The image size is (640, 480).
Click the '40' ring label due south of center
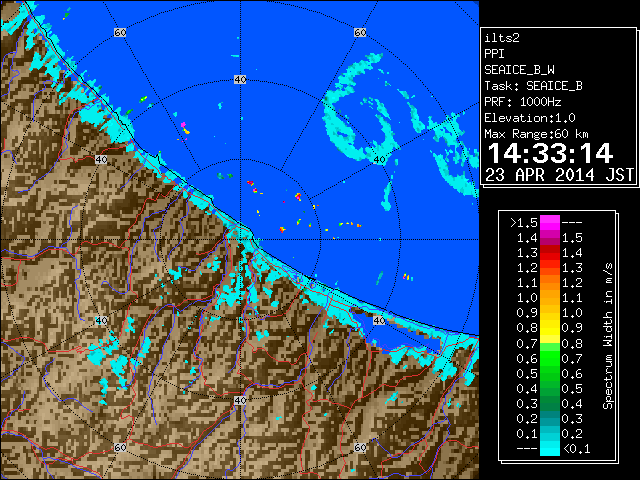[x=240, y=400]
